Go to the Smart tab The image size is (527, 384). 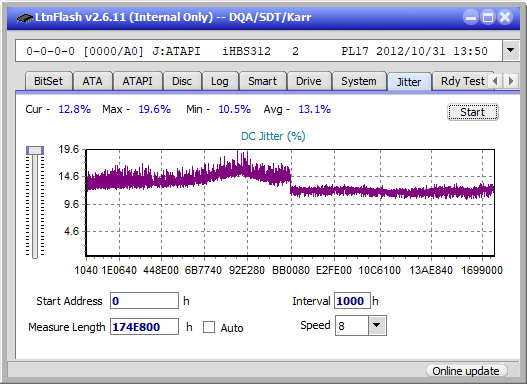pos(262,81)
